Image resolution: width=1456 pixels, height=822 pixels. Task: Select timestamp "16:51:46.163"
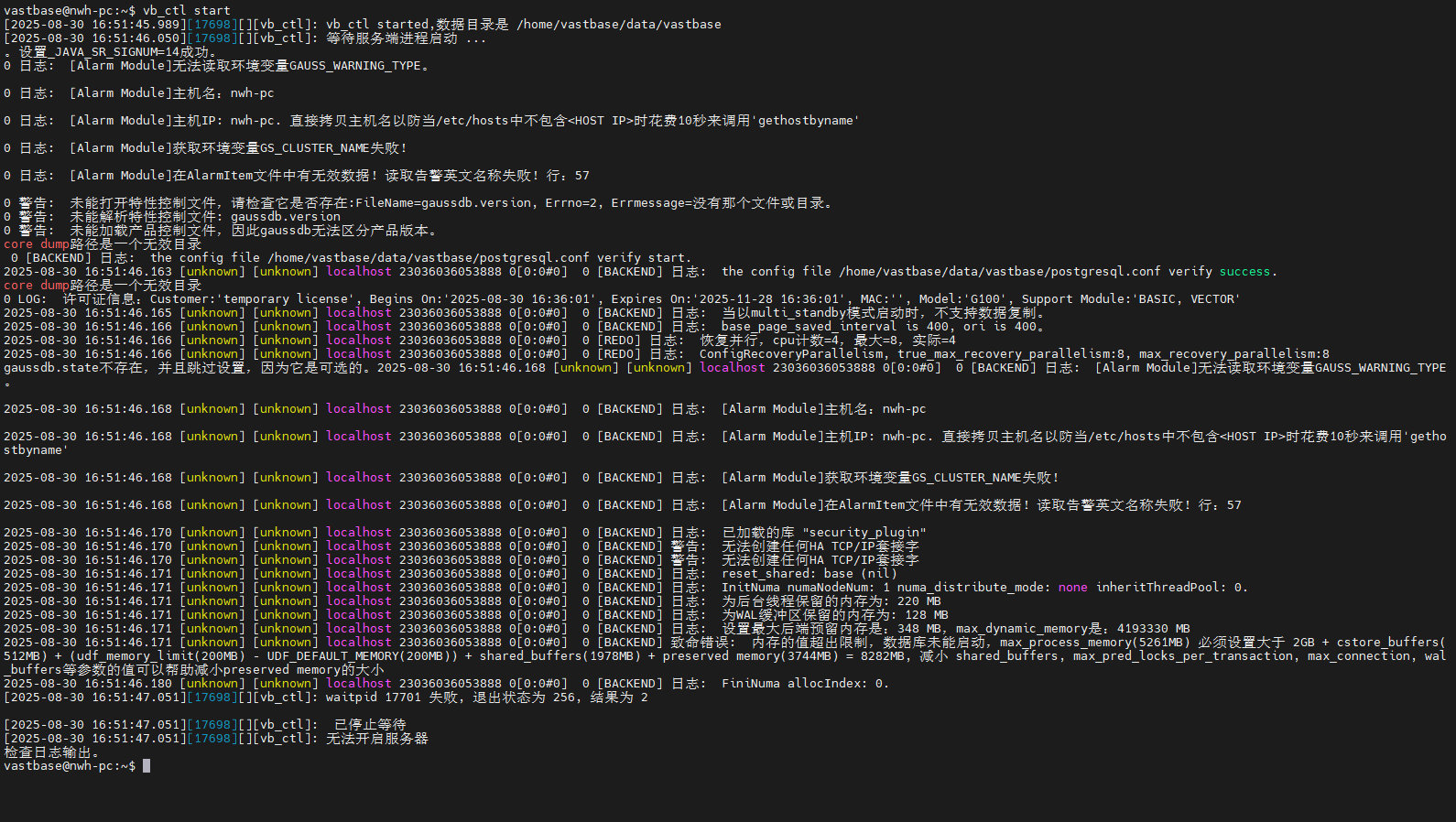128,272
